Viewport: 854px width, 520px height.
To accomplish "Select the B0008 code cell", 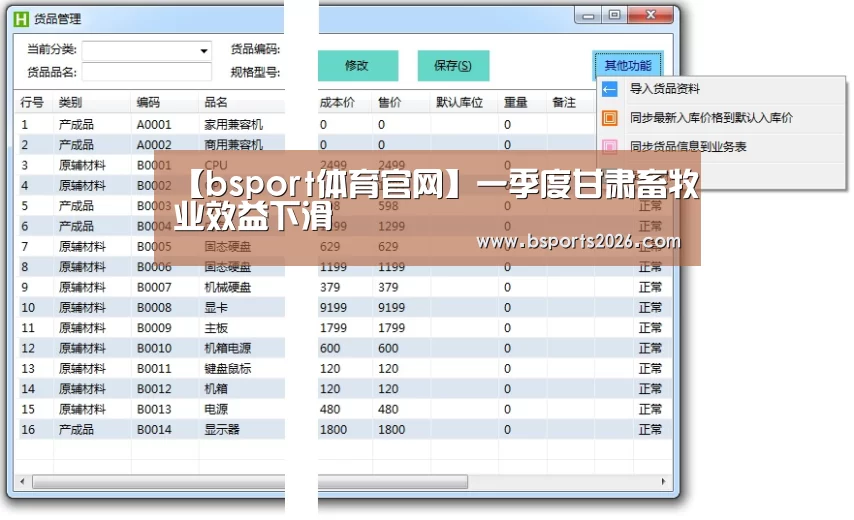I will pos(154,308).
